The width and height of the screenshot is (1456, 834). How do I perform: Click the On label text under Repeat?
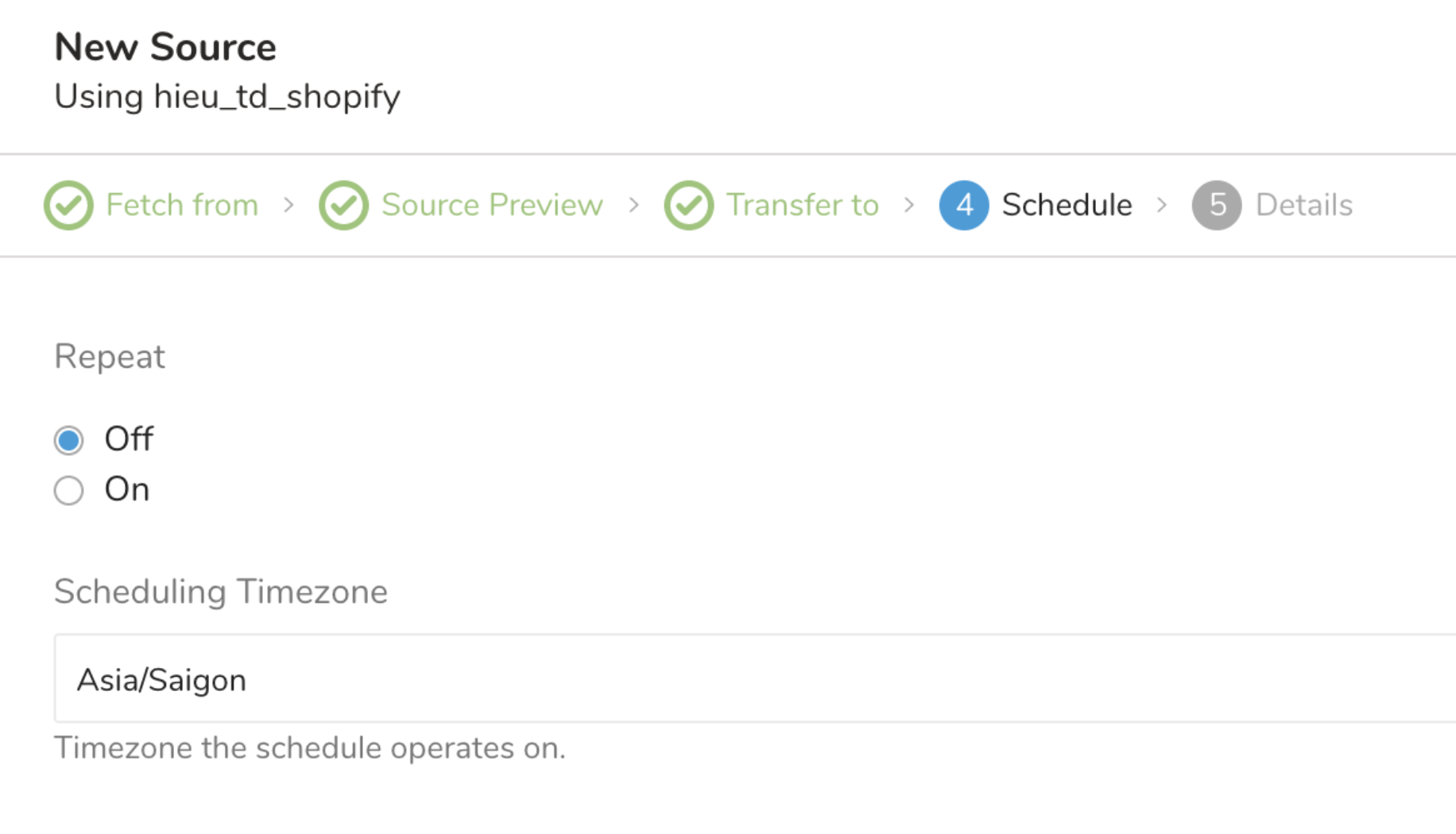click(127, 490)
